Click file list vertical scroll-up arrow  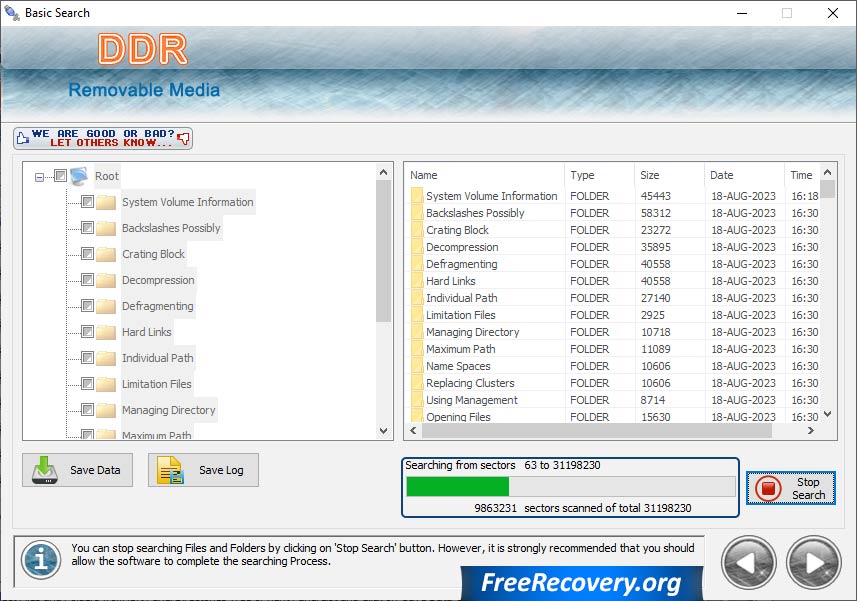pyautogui.click(x=827, y=173)
